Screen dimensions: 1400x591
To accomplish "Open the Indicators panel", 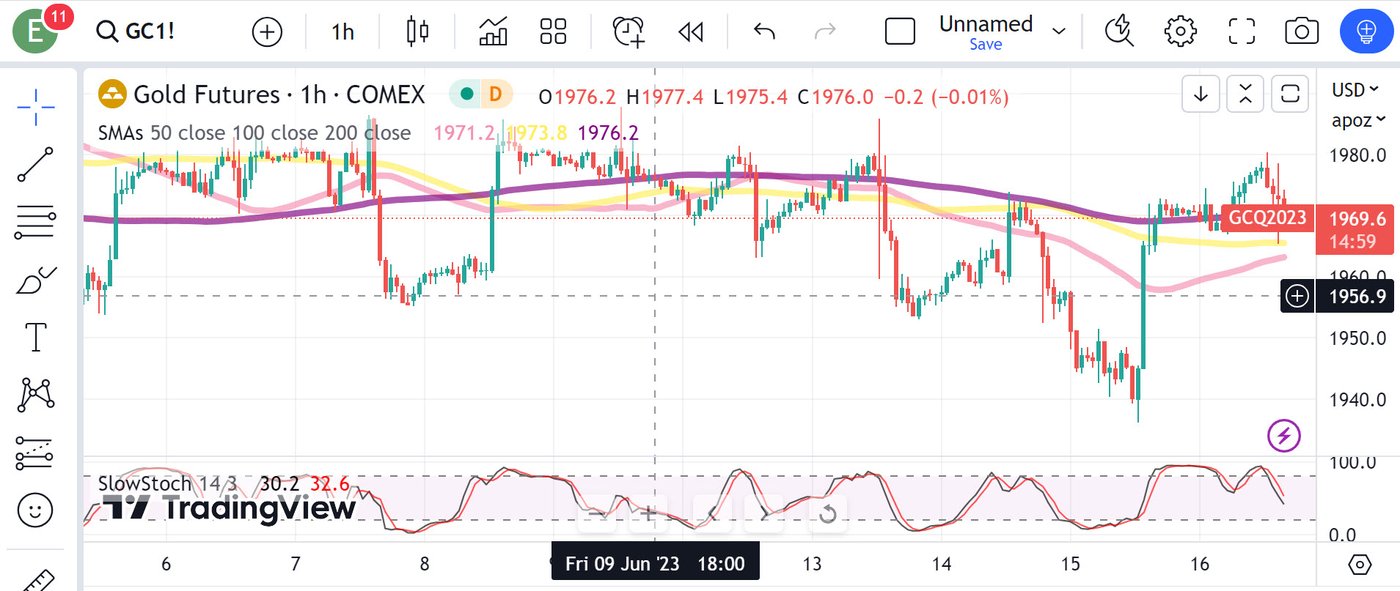I will 493,32.
